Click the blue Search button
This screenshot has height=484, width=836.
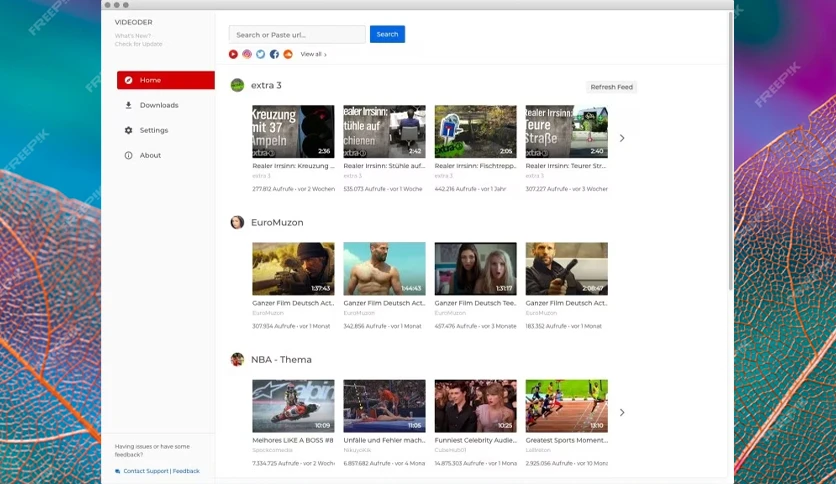[x=388, y=34]
